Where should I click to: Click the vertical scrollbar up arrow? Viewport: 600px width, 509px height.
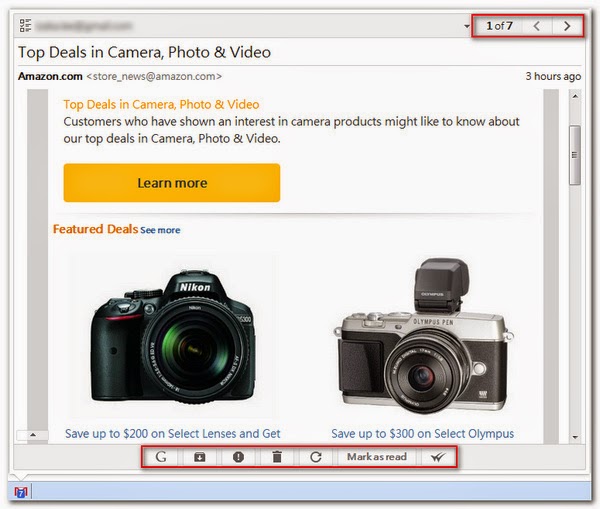click(x=575, y=96)
